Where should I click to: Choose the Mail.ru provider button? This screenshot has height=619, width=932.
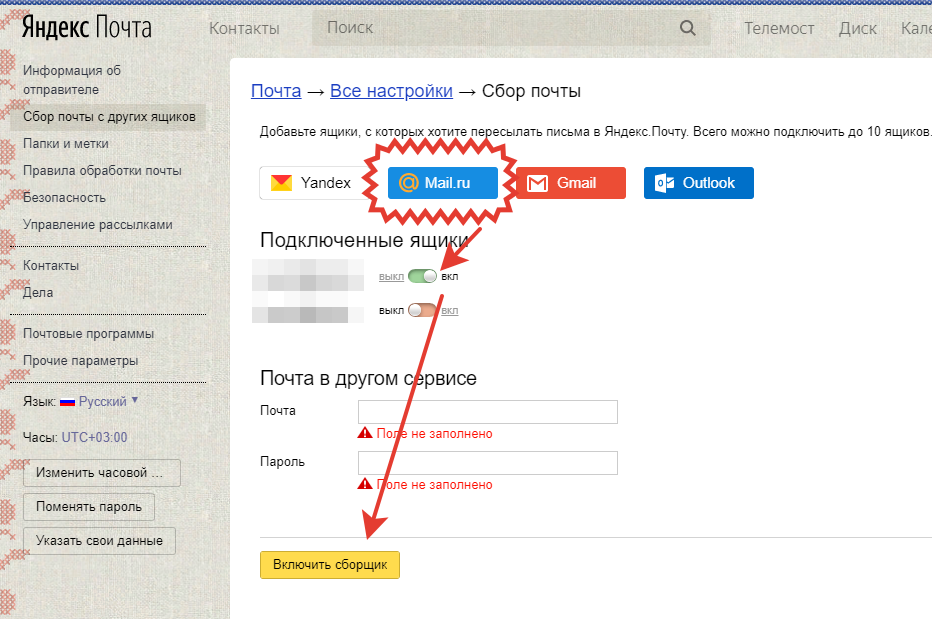[442, 183]
